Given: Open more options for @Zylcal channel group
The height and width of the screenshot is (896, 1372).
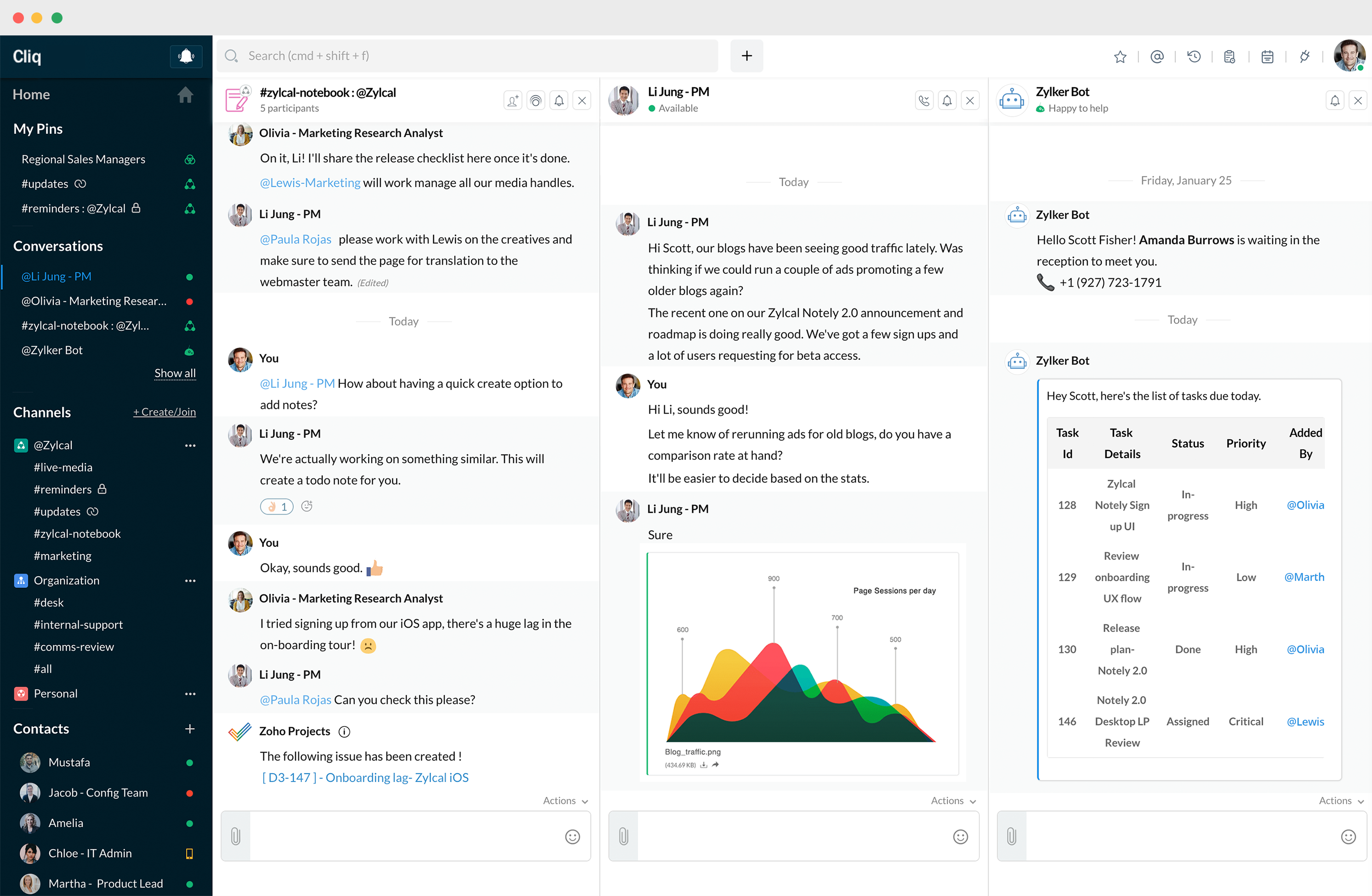Looking at the screenshot, I should (190, 445).
